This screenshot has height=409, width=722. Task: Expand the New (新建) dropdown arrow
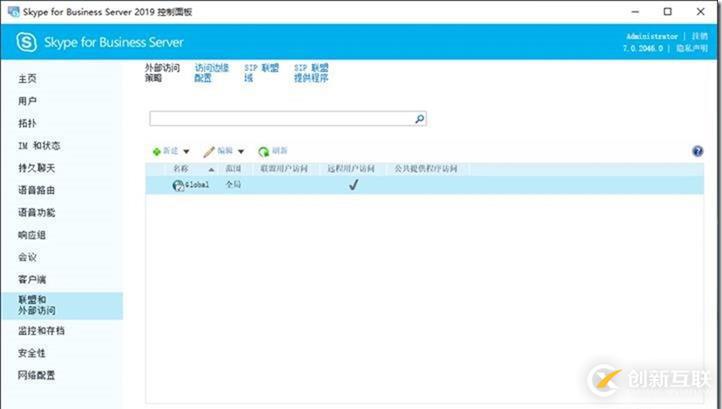coord(186,152)
